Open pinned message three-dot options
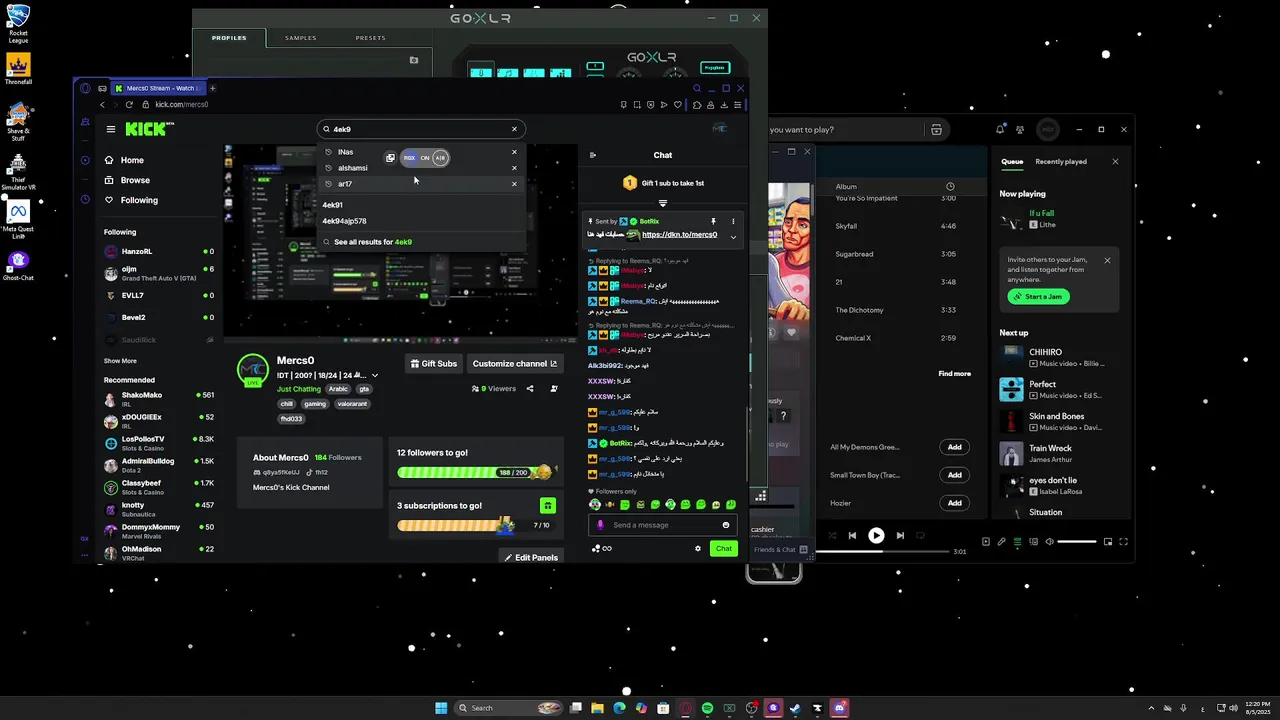The width and height of the screenshot is (1280, 720). point(733,221)
